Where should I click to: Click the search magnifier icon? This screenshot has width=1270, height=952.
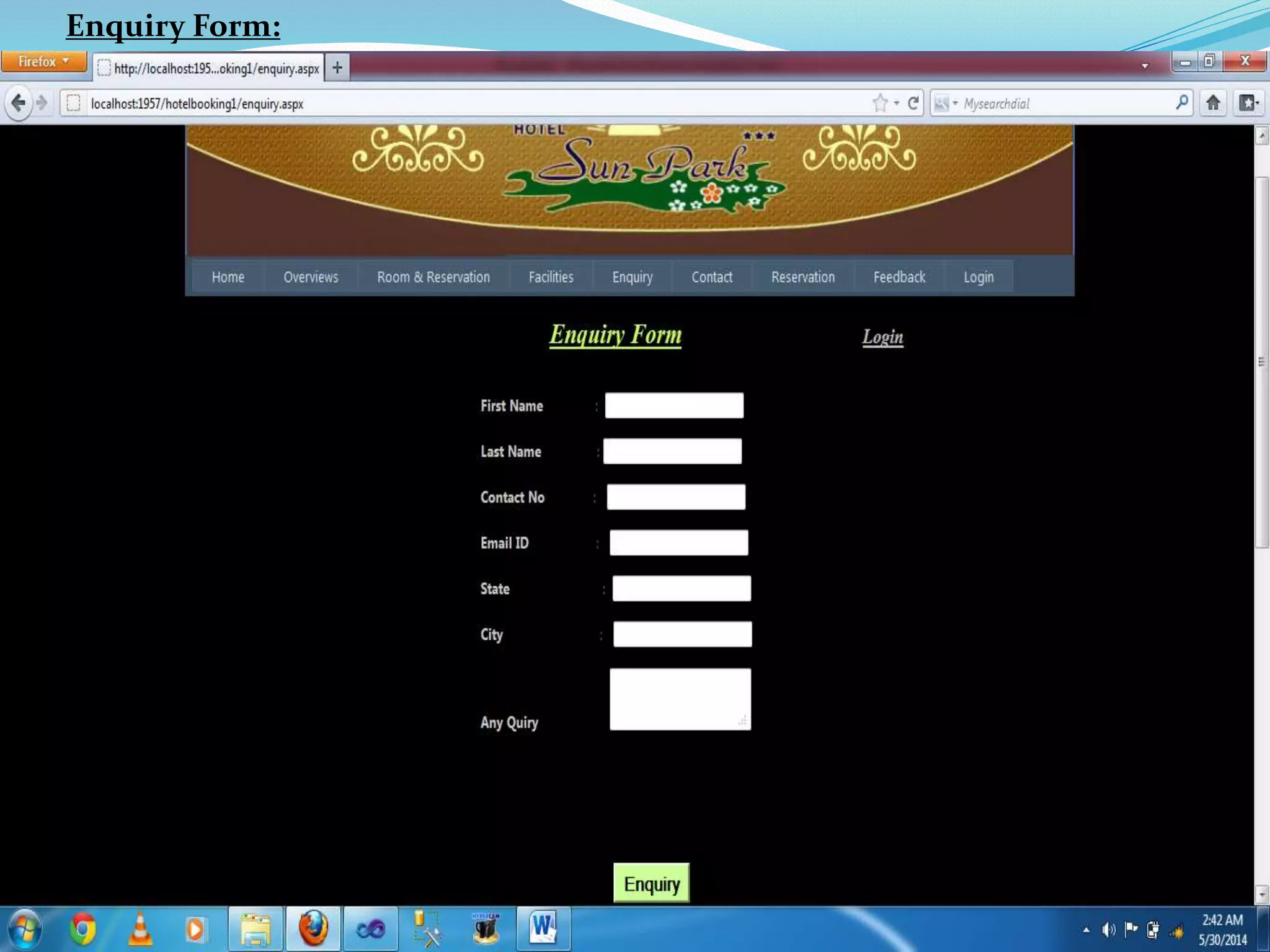tap(1182, 102)
